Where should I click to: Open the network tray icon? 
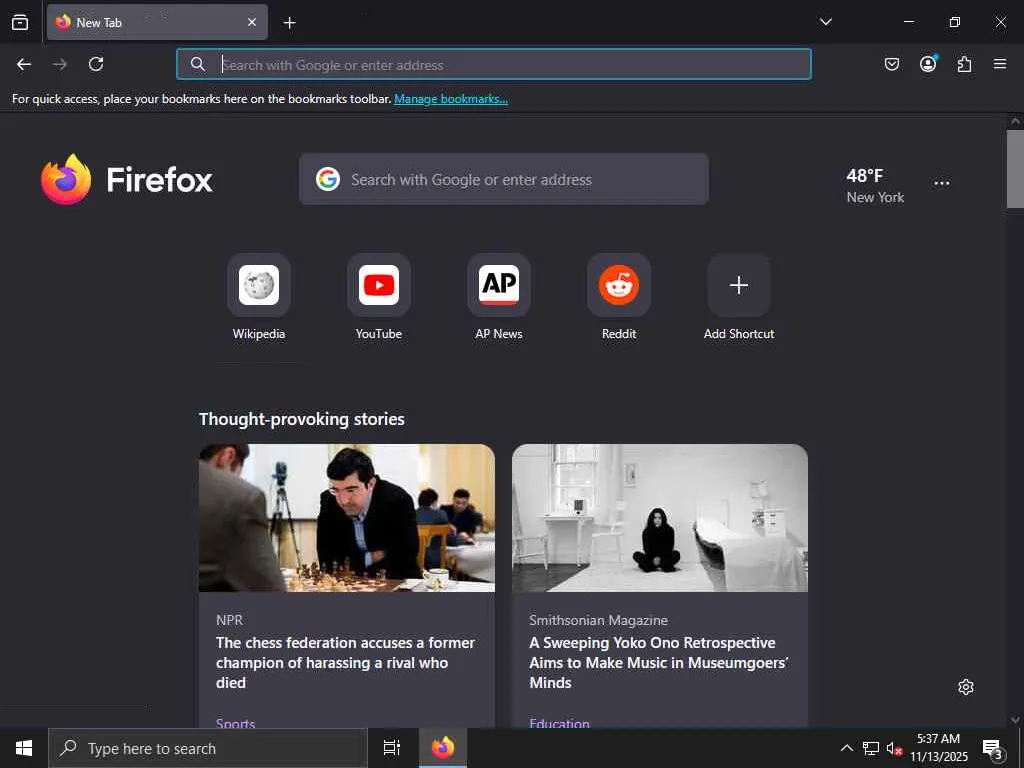(x=871, y=748)
